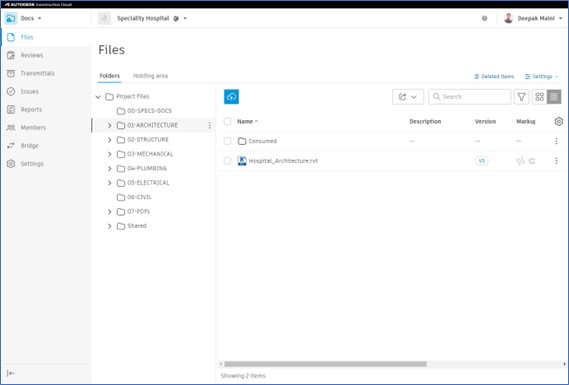The image size is (569, 385).
Task: Click the markup icon on Hospital_Architecture.rvt row
Action: click(521, 161)
